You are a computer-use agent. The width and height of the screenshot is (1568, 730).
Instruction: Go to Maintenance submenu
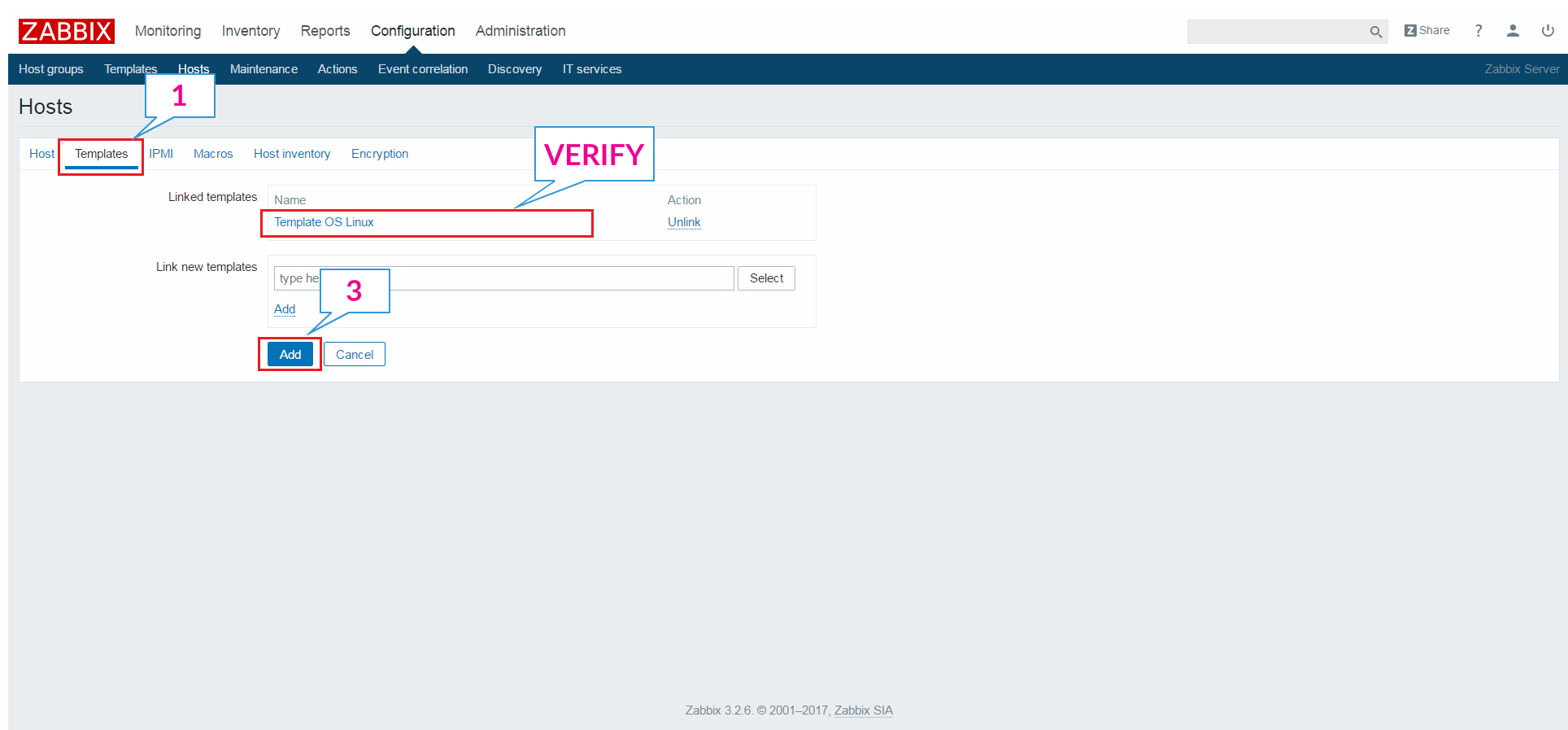[264, 69]
